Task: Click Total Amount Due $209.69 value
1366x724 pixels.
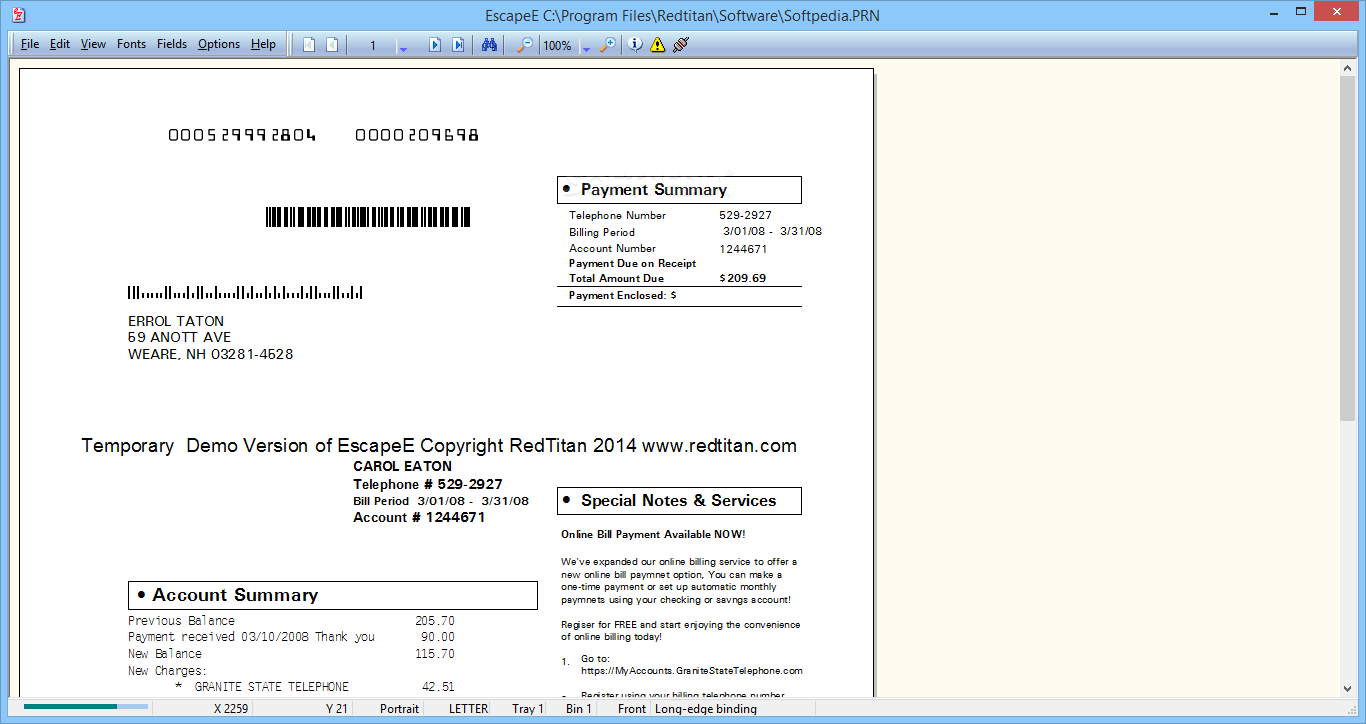Action: (743, 278)
